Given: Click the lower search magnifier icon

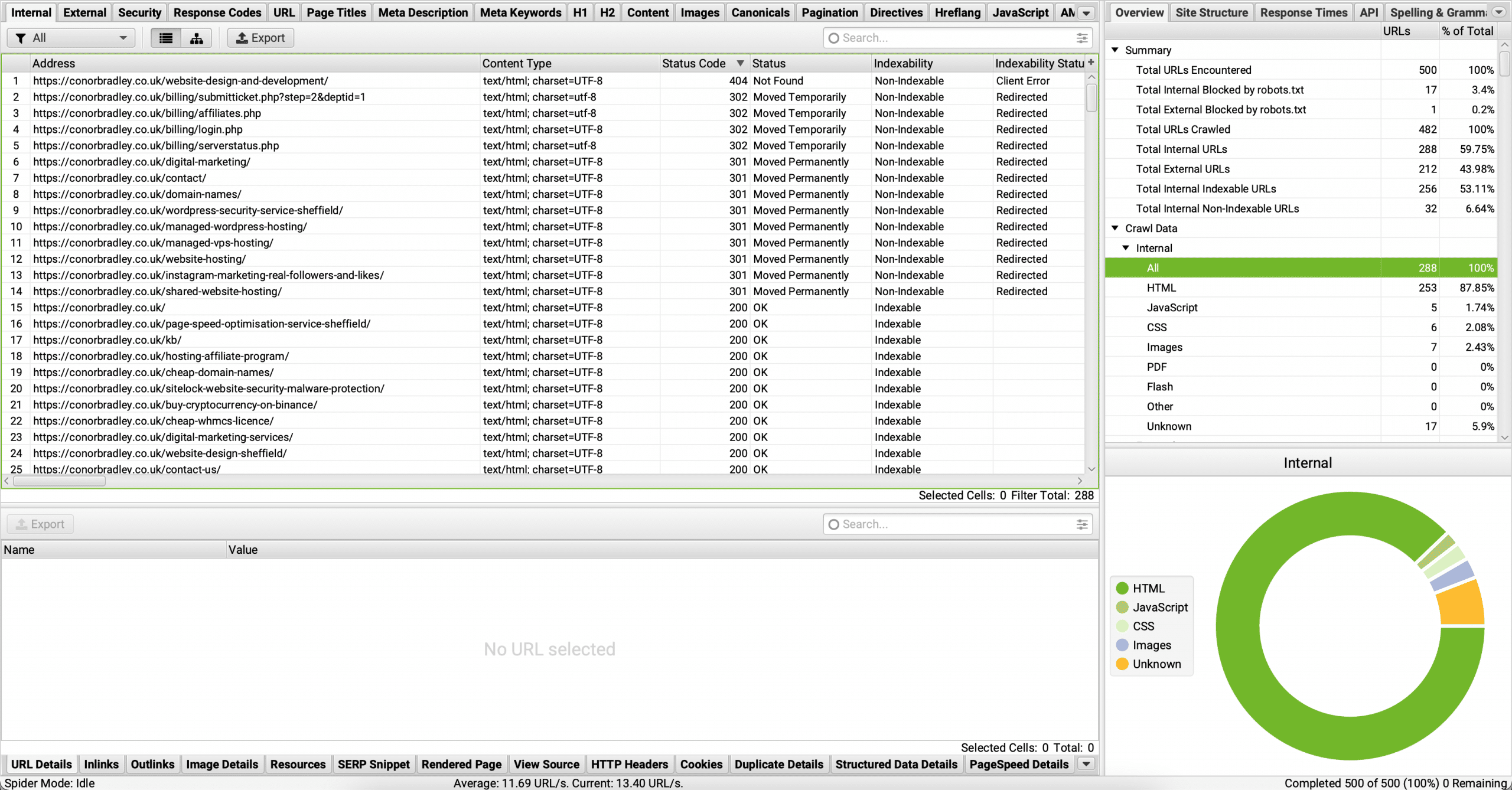Looking at the screenshot, I should 833,524.
